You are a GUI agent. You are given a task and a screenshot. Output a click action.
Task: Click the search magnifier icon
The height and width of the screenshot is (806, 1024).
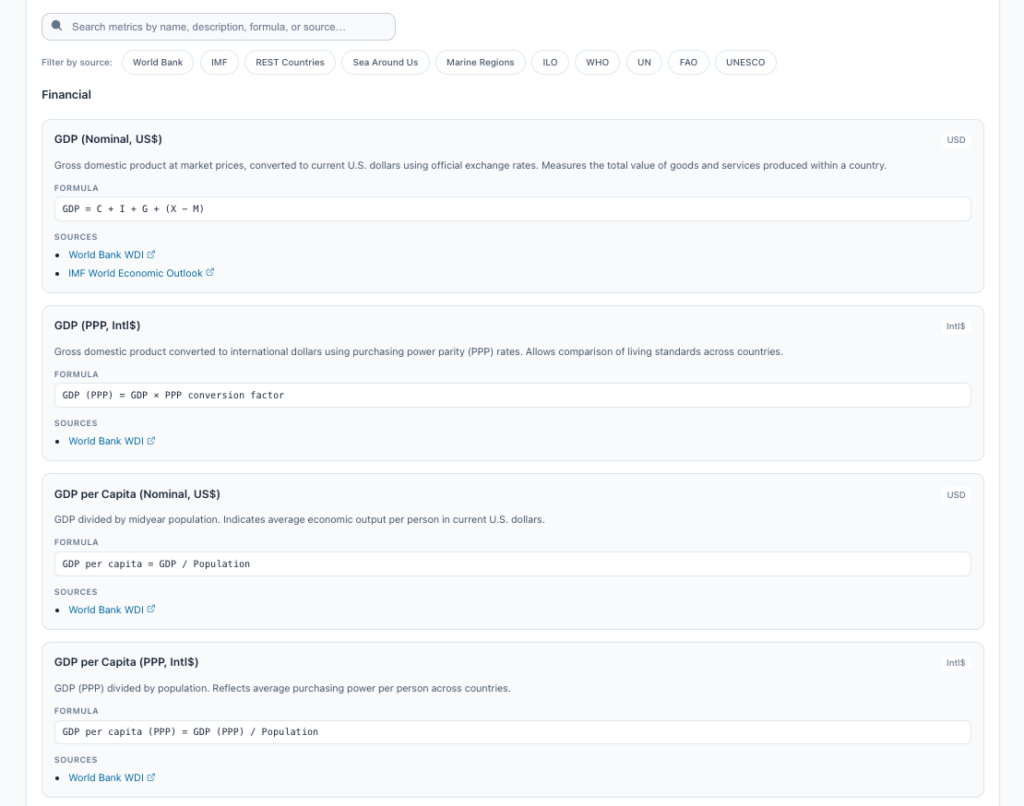coord(57,26)
